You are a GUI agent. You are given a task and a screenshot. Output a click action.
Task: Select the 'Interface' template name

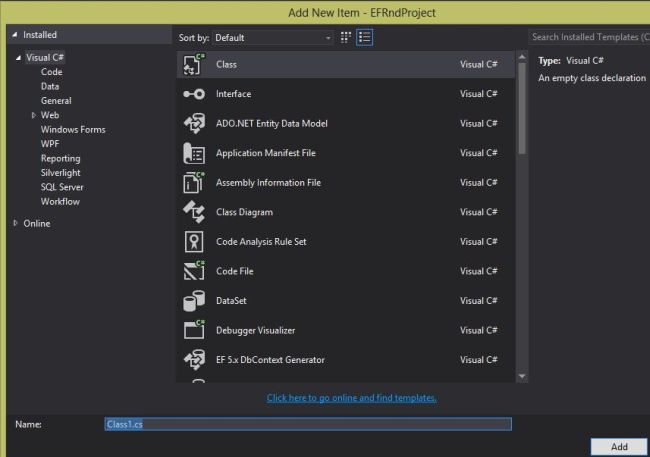pyautogui.click(x=233, y=94)
